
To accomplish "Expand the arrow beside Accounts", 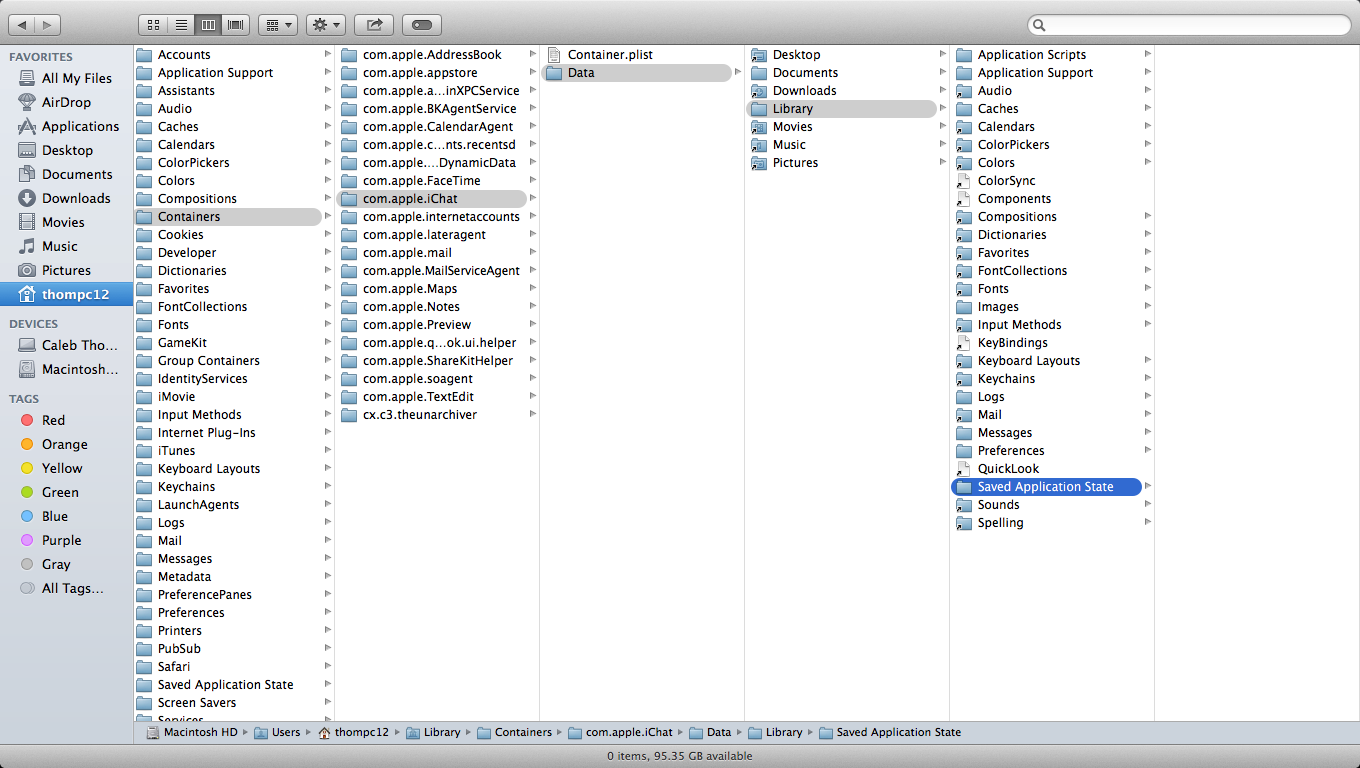I will (x=327, y=55).
